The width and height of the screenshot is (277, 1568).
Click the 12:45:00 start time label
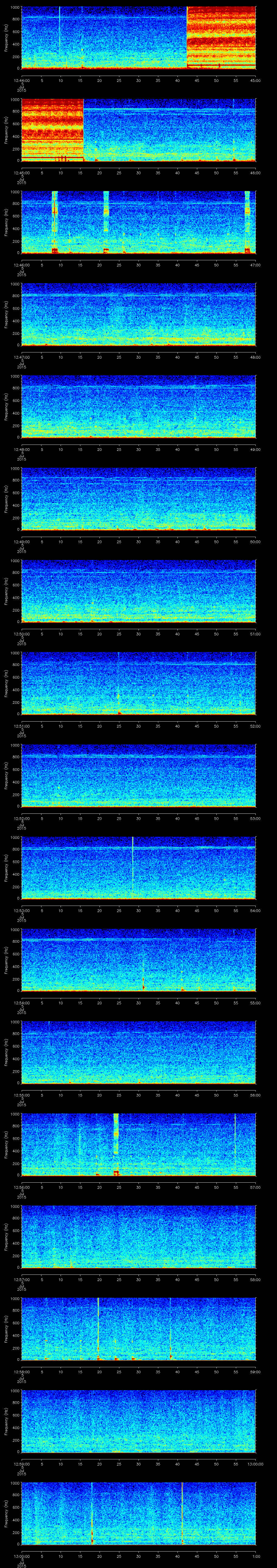pyautogui.click(x=21, y=173)
